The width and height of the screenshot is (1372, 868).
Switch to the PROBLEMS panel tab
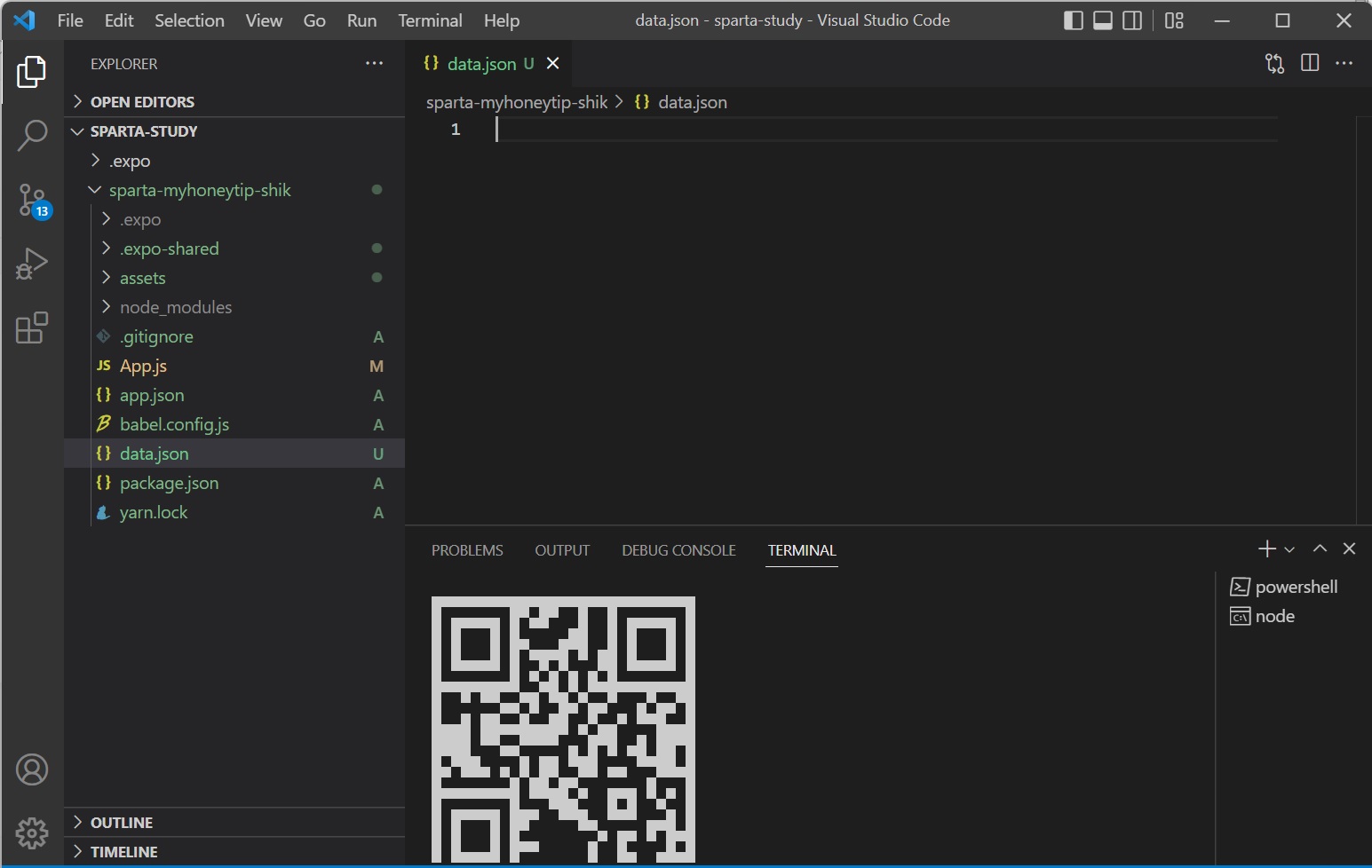(467, 550)
